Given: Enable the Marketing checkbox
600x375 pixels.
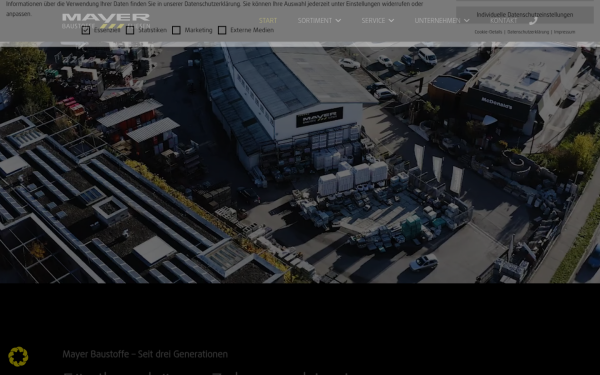Looking at the screenshot, I should tap(176, 30).
